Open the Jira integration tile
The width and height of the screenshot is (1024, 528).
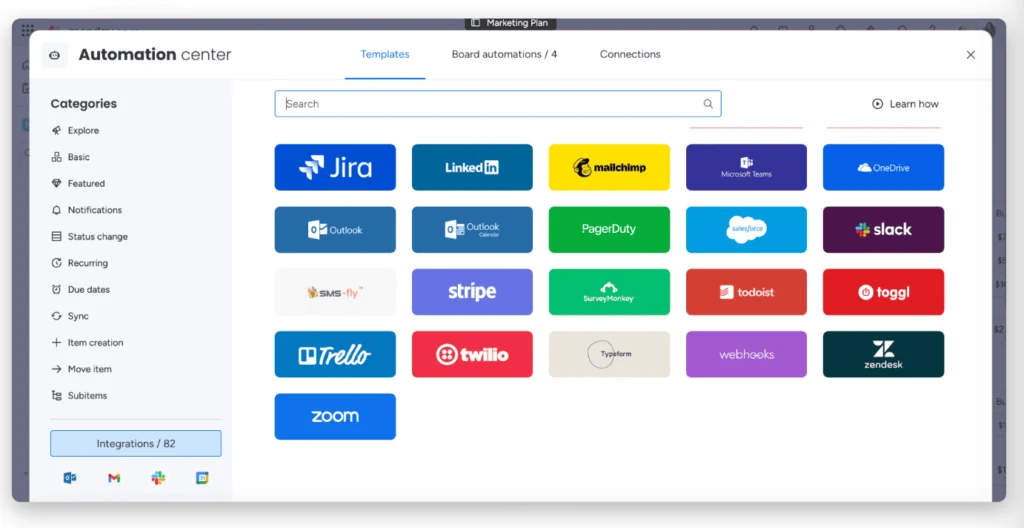tap(334, 167)
